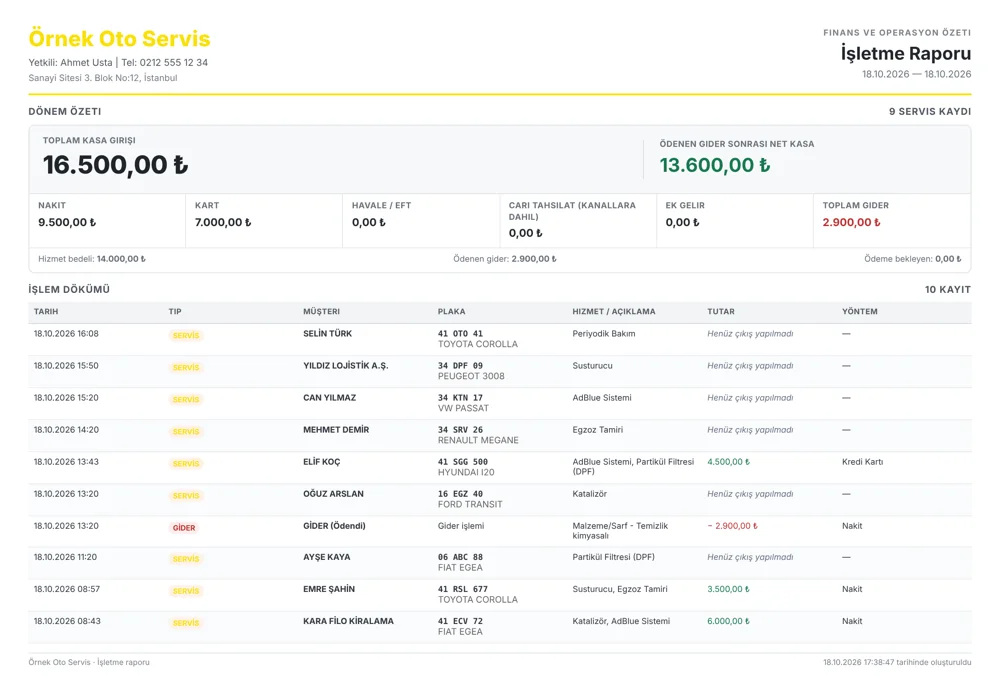
Task: Click the Örnek Oto Servis title
Action: click(x=119, y=39)
